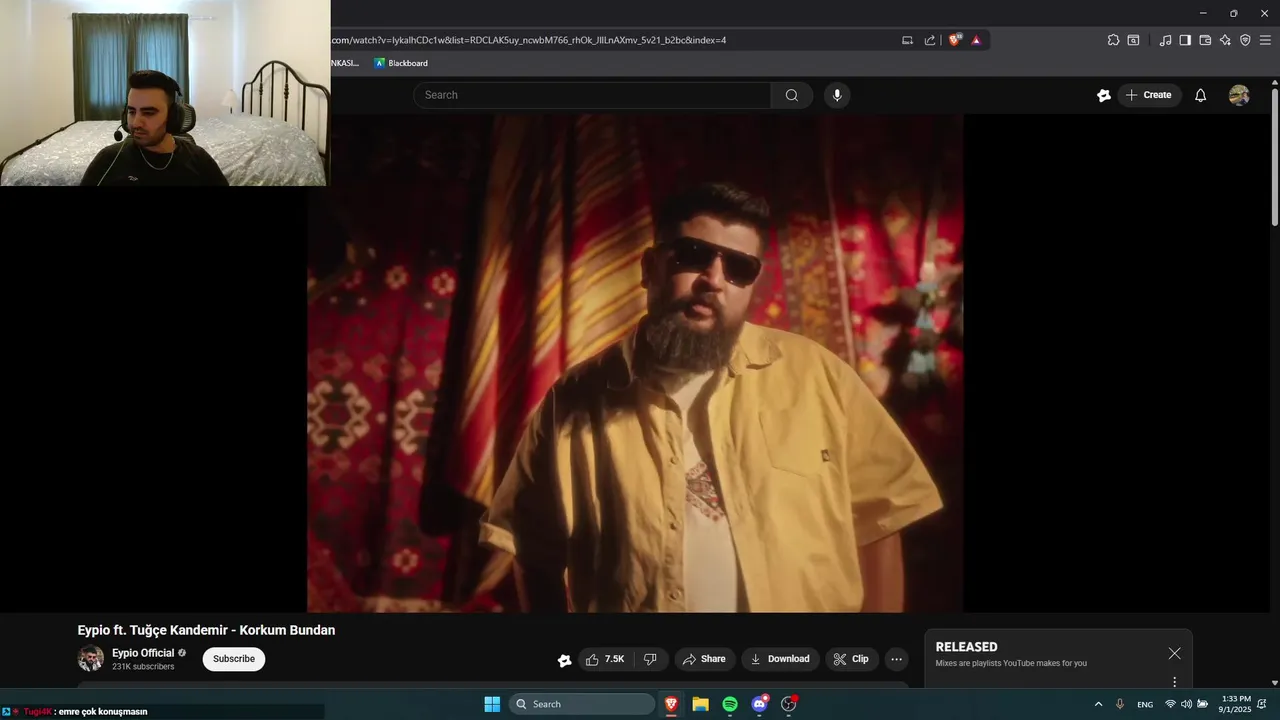Click the Eypio Official channel avatar
Viewport: 1280px width, 720px height.
pos(91,659)
